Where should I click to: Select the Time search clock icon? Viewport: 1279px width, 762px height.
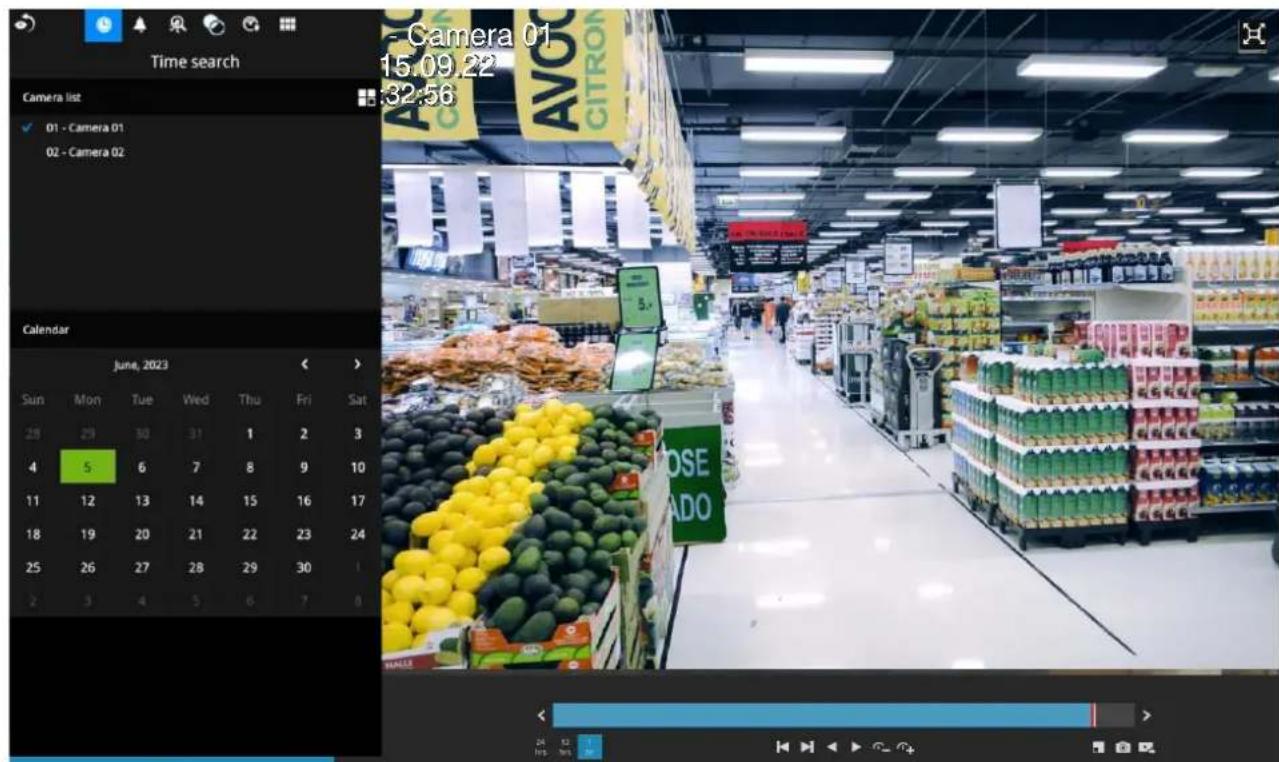tap(103, 26)
